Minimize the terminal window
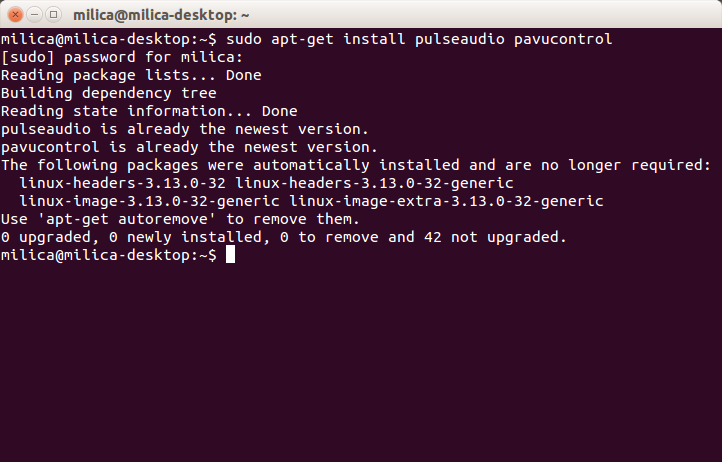 pyautogui.click(x=32, y=14)
